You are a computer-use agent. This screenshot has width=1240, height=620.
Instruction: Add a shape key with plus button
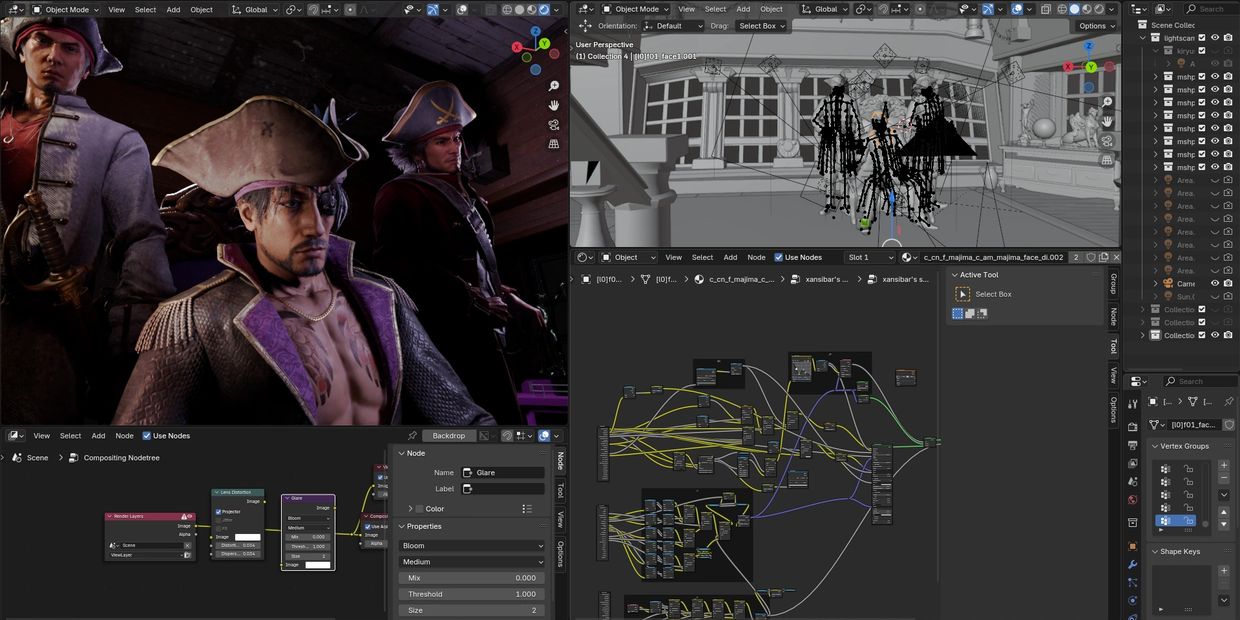tap(1223, 571)
